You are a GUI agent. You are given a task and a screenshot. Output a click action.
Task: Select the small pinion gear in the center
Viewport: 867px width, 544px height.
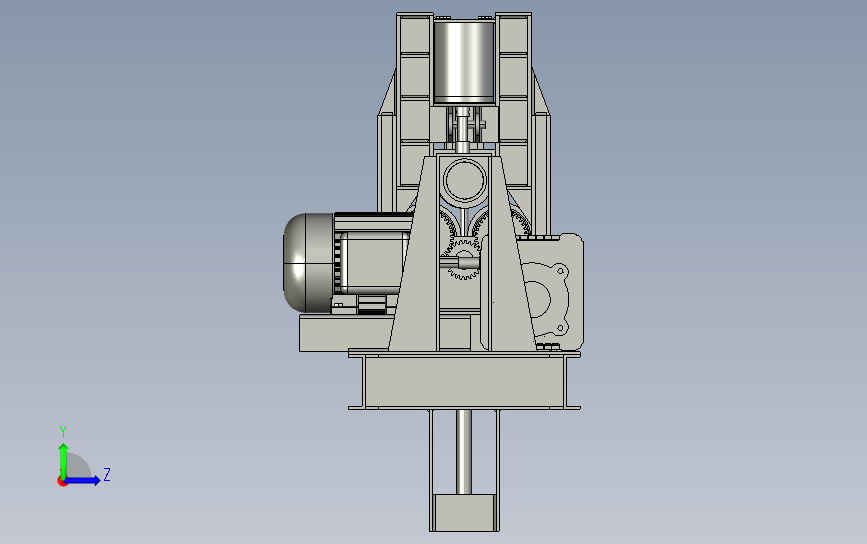click(x=463, y=259)
